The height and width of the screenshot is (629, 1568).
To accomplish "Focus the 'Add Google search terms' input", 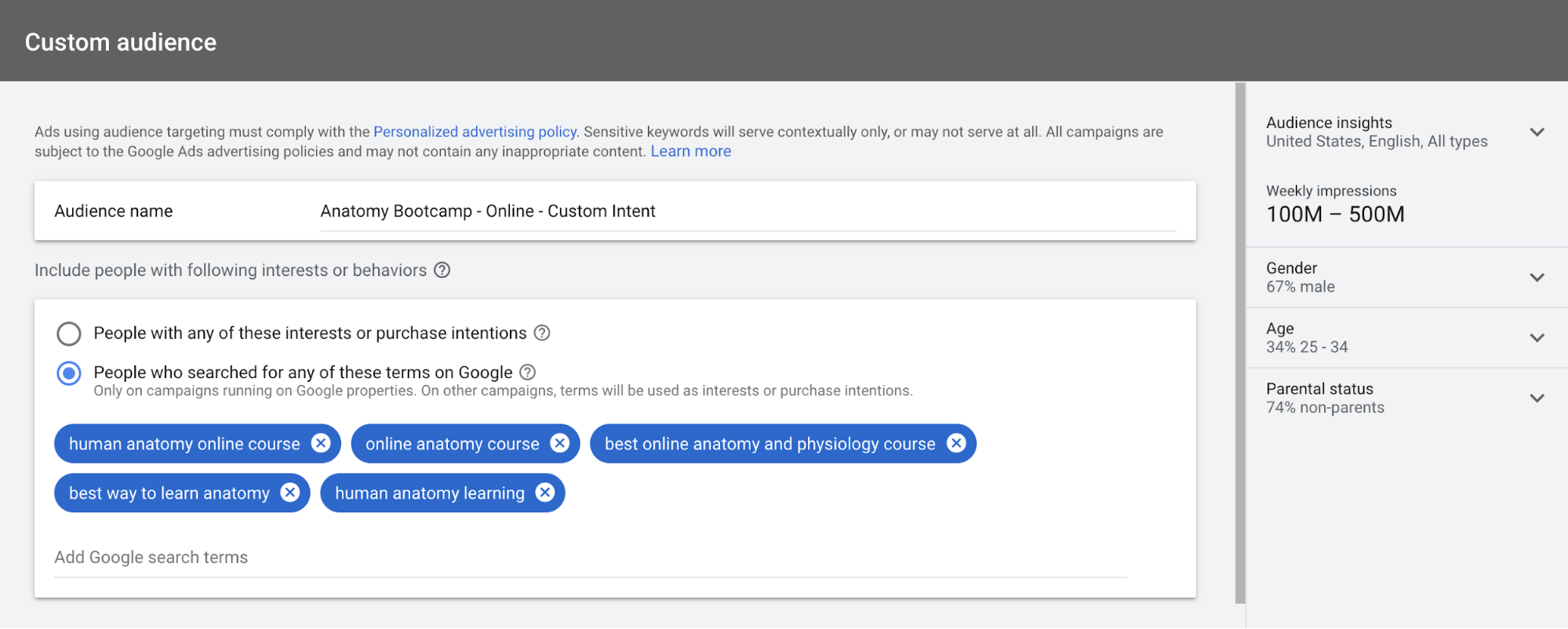I will tap(590, 558).
